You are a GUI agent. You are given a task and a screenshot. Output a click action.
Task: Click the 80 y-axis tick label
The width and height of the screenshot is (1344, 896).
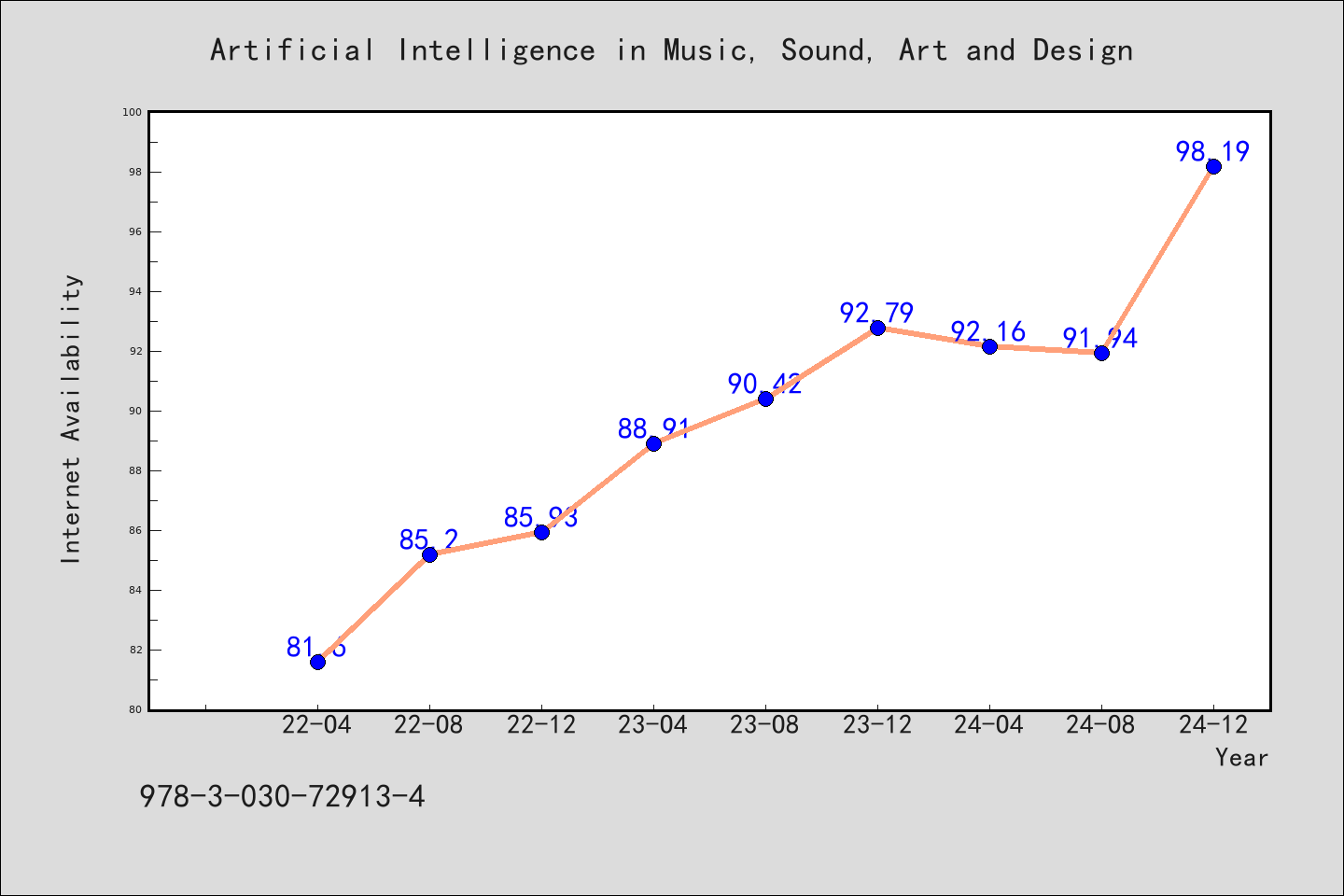(x=136, y=709)
